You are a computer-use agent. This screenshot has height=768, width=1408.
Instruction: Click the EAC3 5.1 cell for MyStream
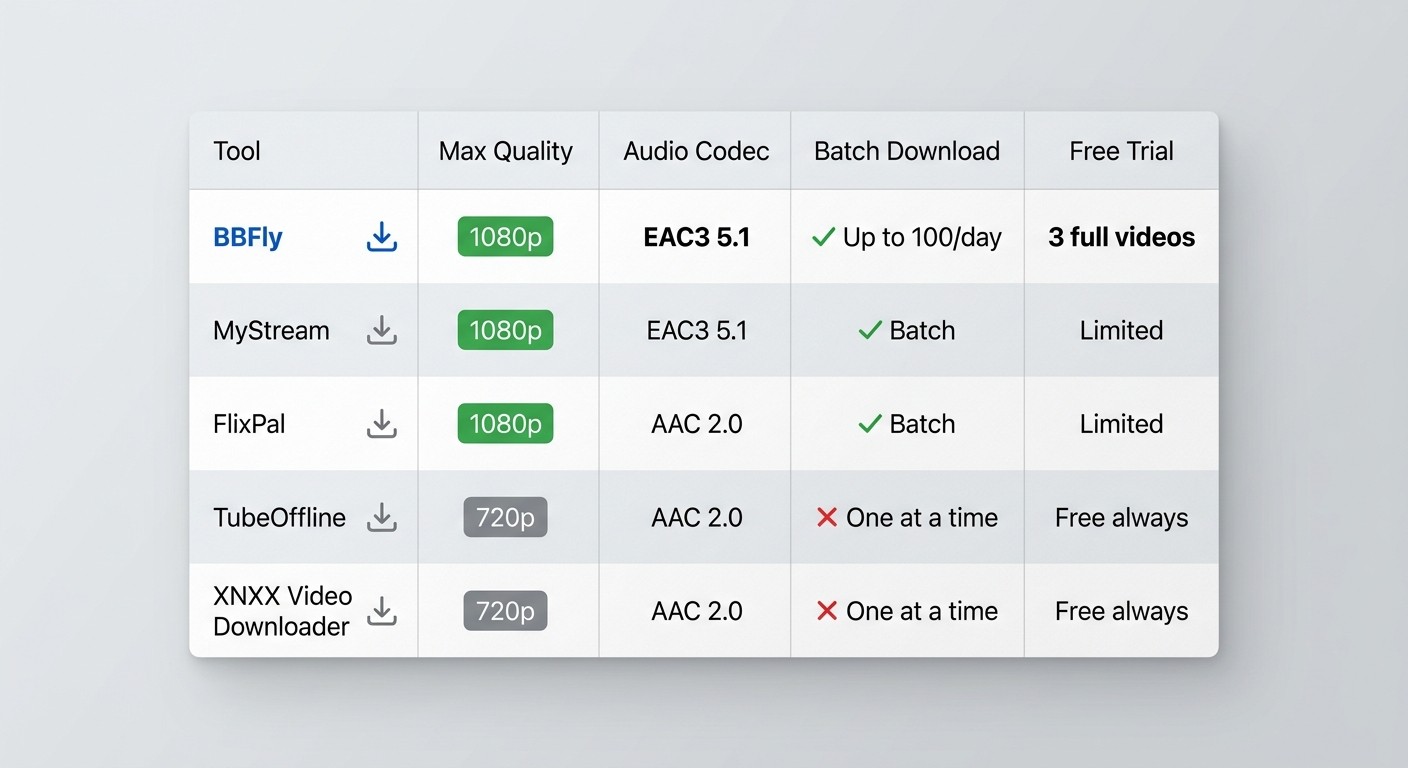pos(697,330)
